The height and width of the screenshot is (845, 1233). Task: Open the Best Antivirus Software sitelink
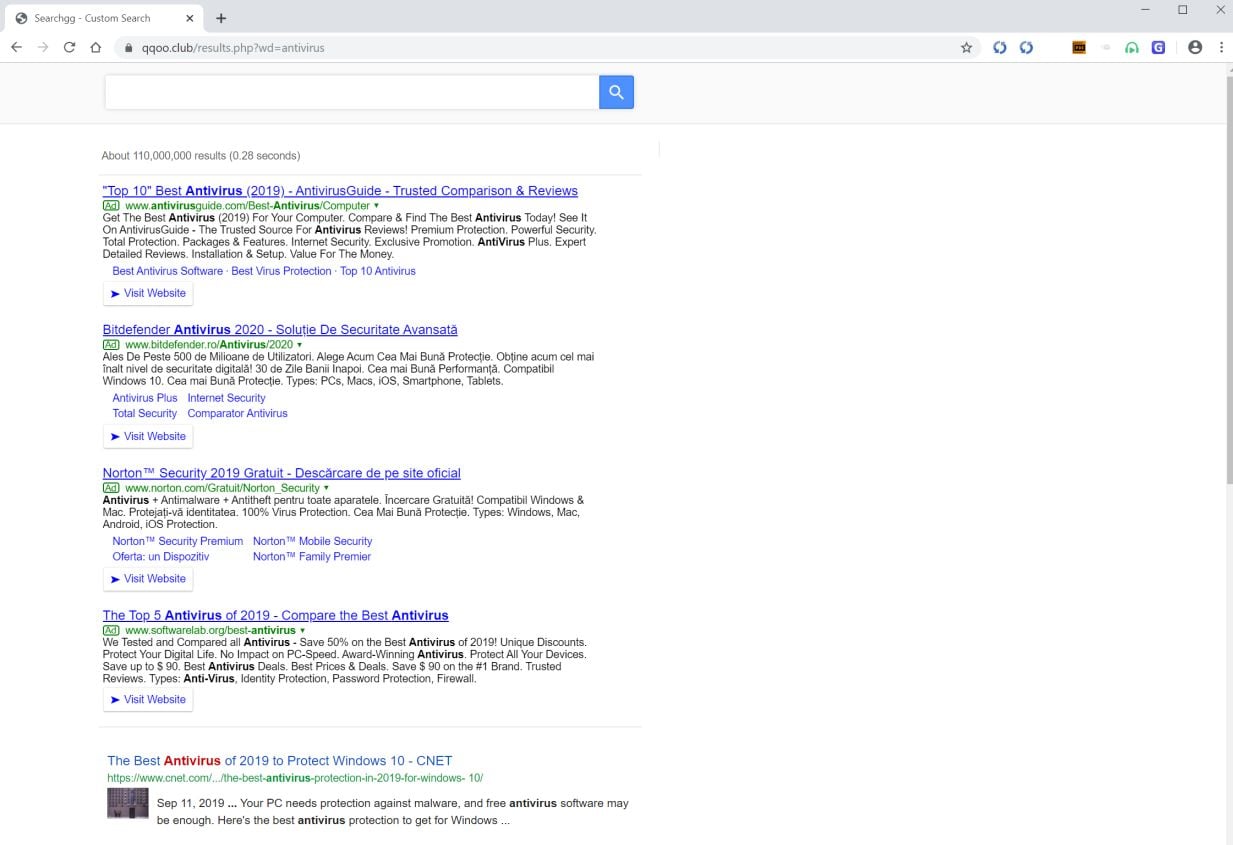[167, 271]
